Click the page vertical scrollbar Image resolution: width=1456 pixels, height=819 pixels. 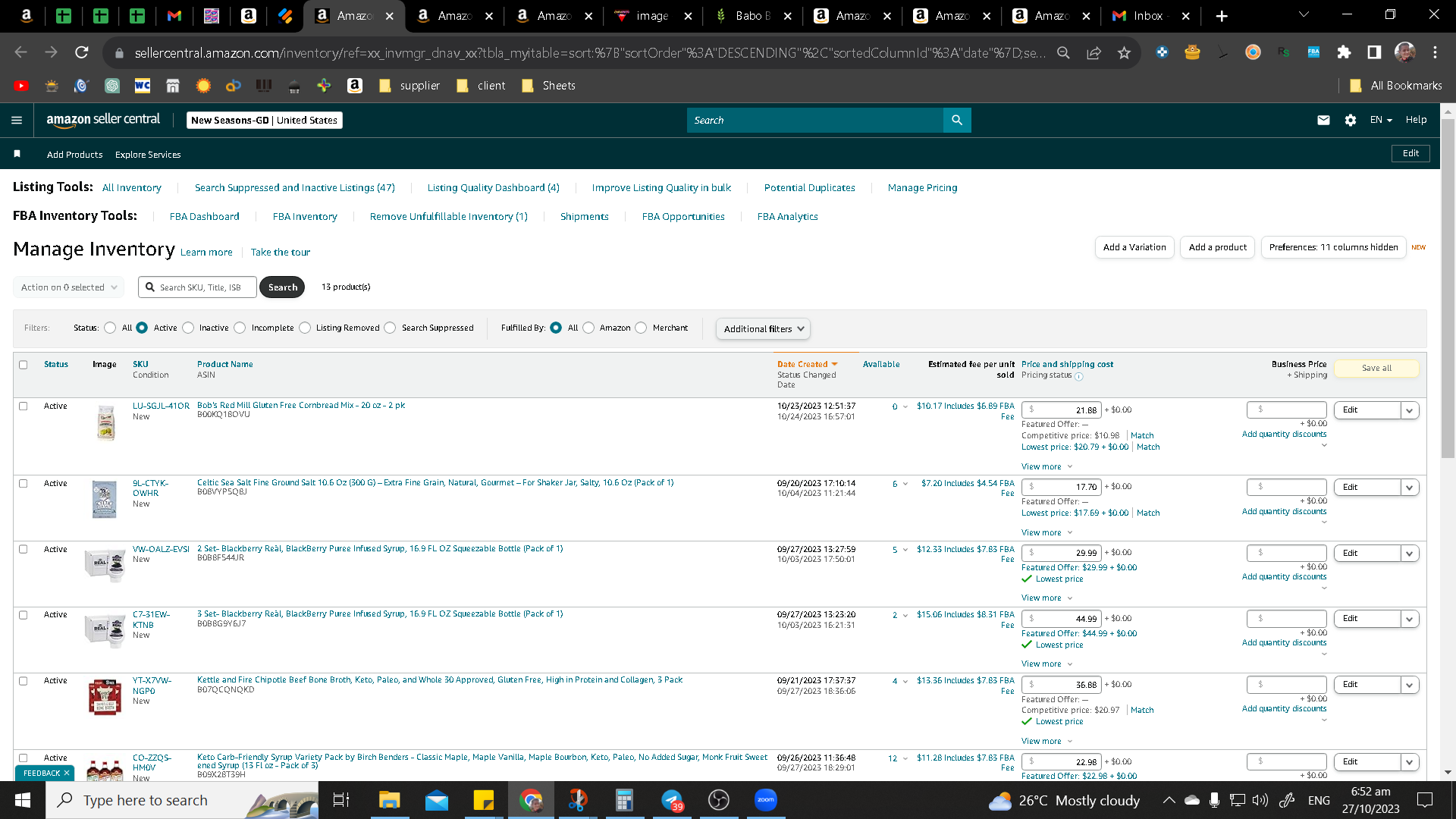pyautogui.click(x=1448, y=288)
